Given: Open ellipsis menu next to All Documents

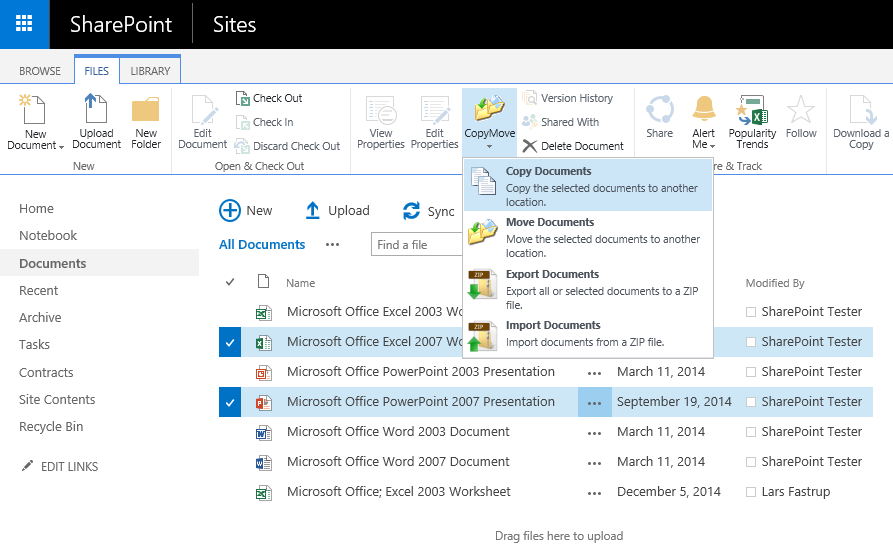Looking at the screenshot, I should [x=332, y=245].
